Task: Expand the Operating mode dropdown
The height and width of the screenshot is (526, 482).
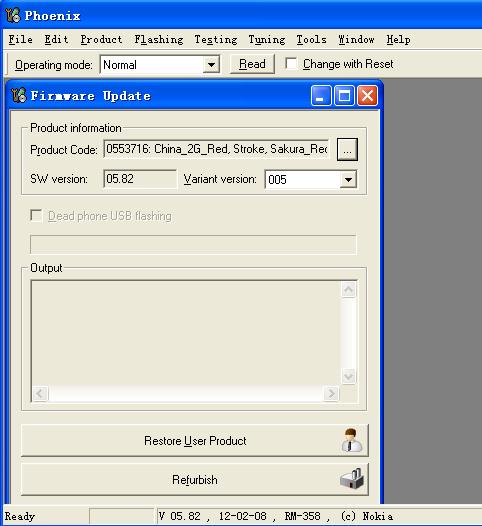Action: [x=211, y=64]
